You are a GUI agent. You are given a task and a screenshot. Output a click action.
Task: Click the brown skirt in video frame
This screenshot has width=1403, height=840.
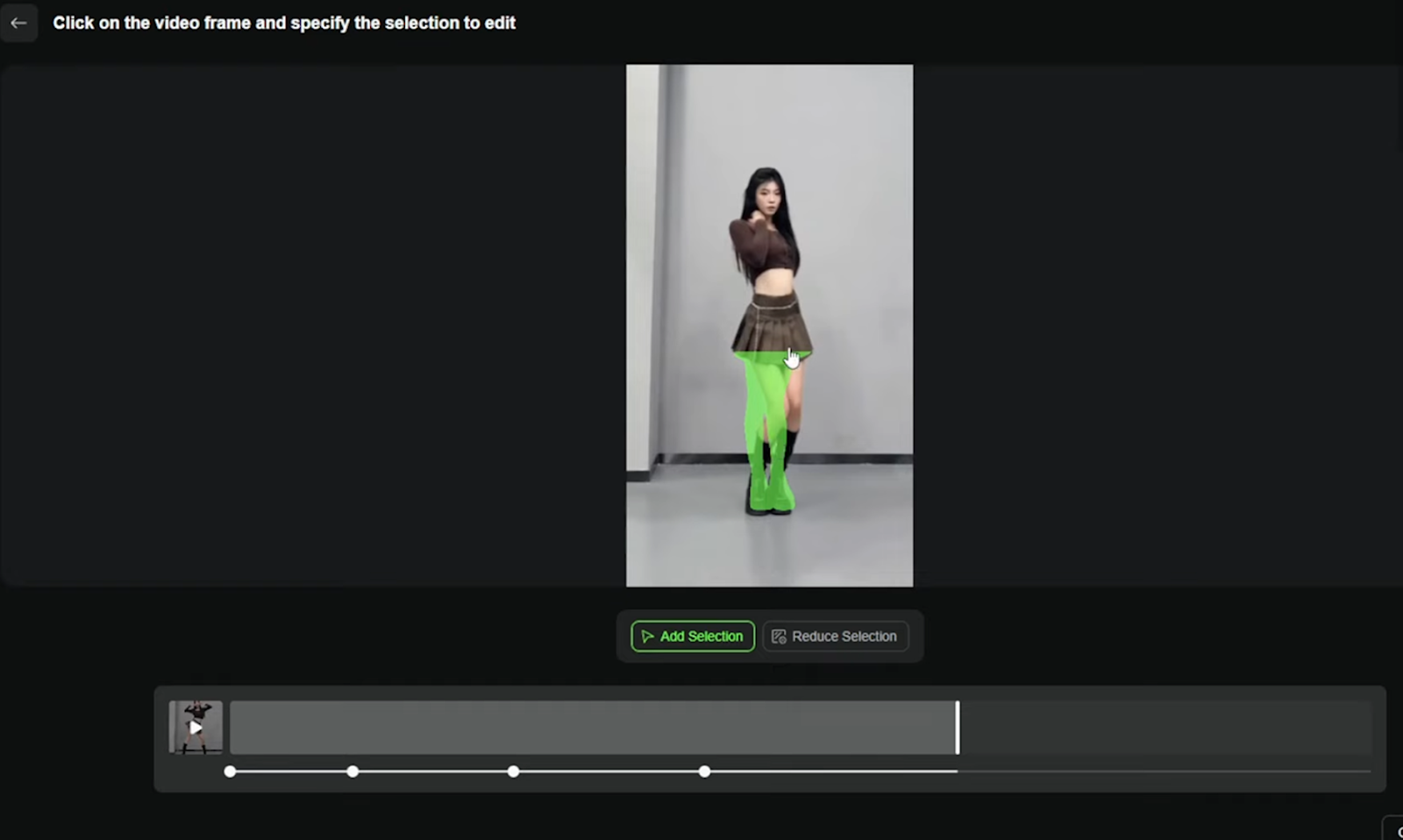771,324
